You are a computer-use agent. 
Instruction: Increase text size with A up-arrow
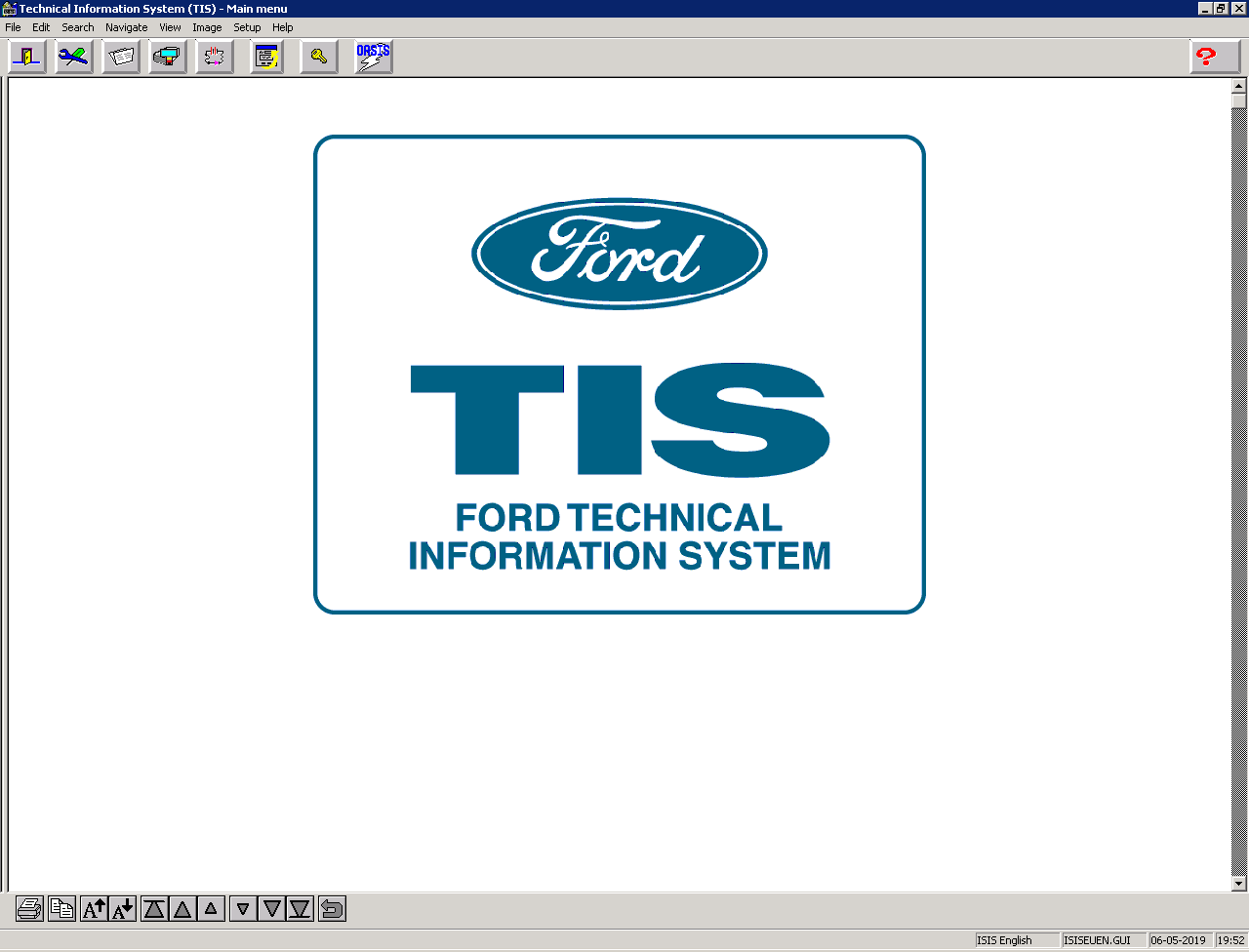pyautogui.click(x=94, y=909)
